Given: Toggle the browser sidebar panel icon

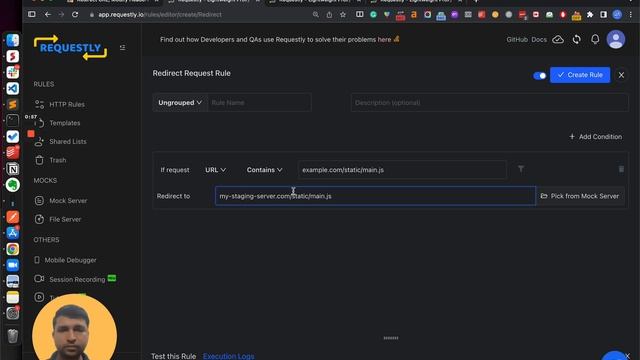Looking at the screenshot, I should tap(603, 15).
